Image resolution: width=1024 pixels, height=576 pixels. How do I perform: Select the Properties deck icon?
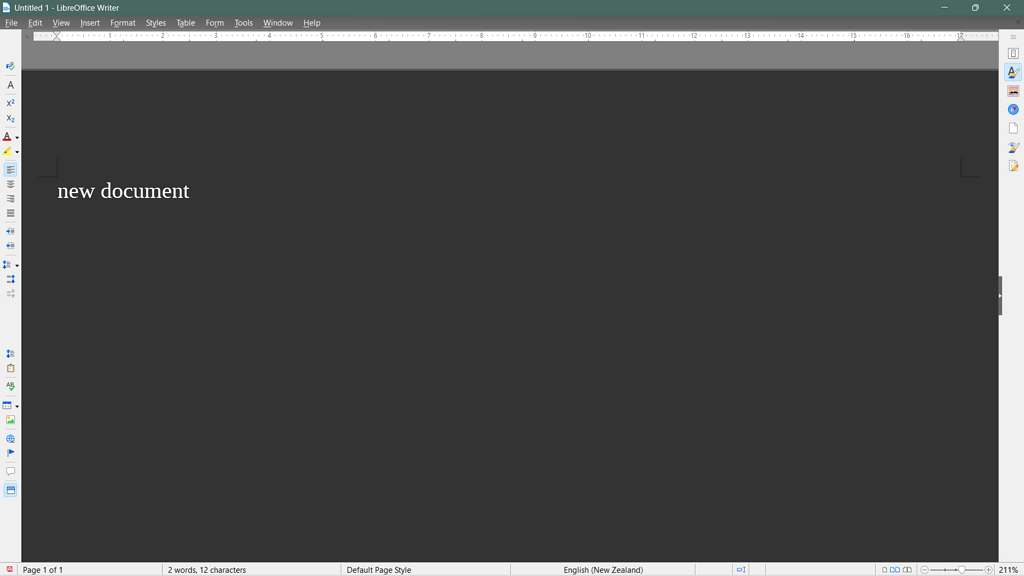point(1012,72)
